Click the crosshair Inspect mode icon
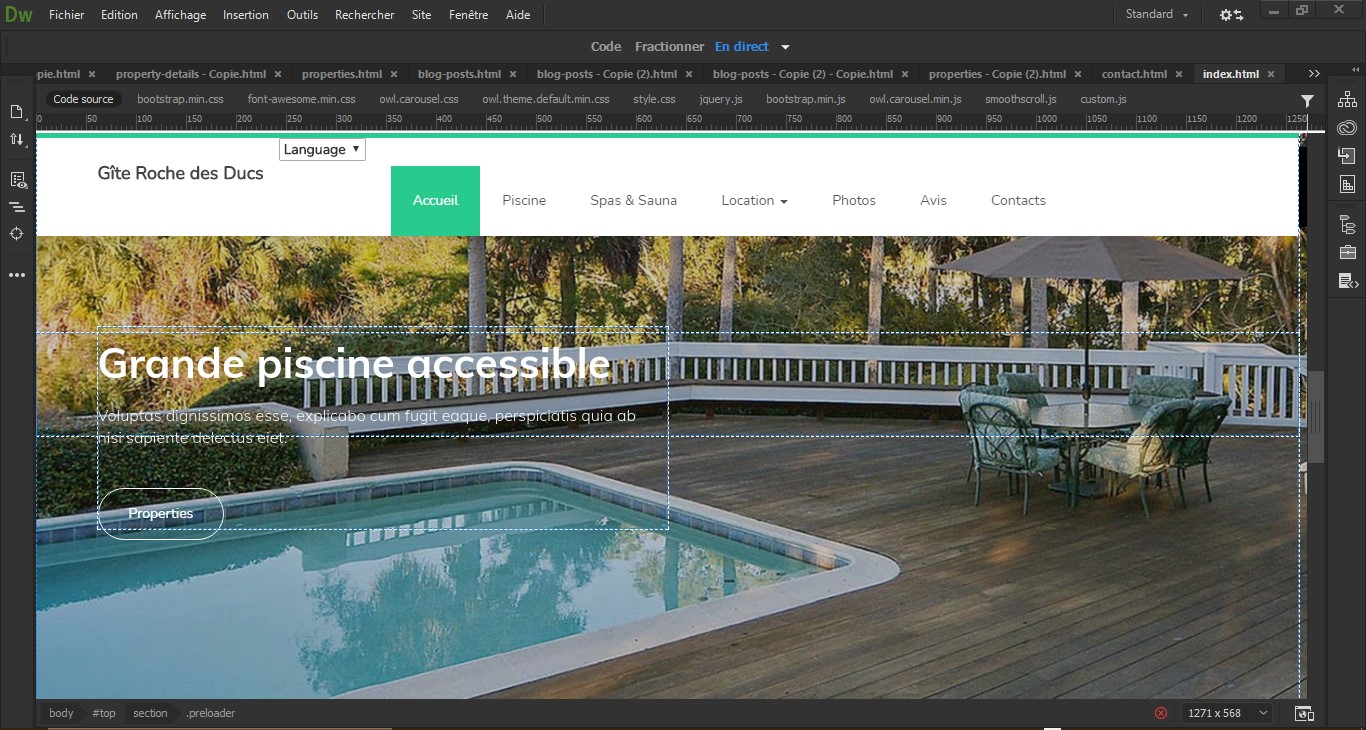Screen dimensions: 1366x730 click(17, 234)
